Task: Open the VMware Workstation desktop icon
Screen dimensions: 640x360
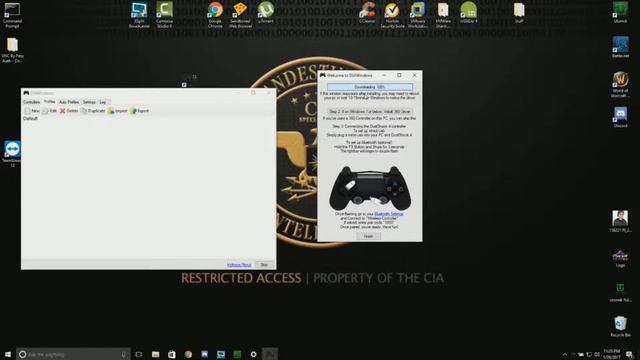Action: pyautogui.click(x=418, y=15)
